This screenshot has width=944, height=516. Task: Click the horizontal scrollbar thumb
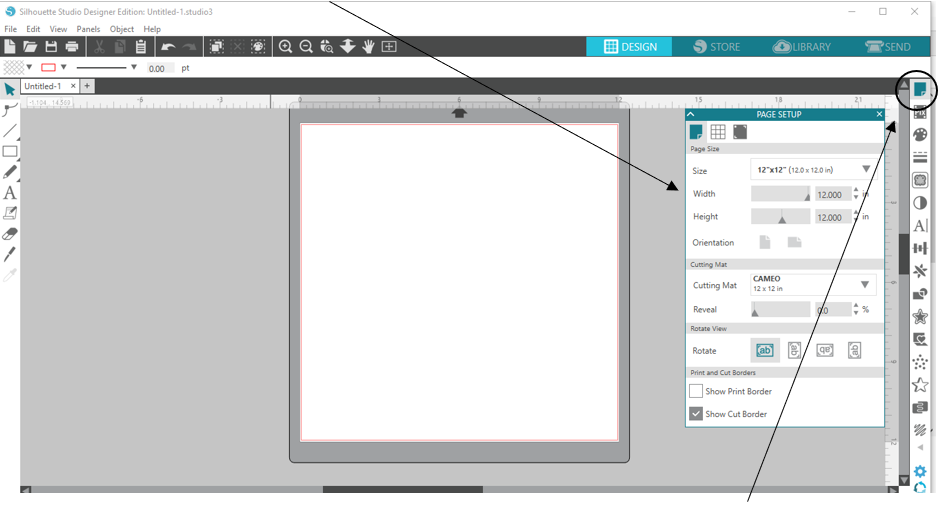(403, 490)
